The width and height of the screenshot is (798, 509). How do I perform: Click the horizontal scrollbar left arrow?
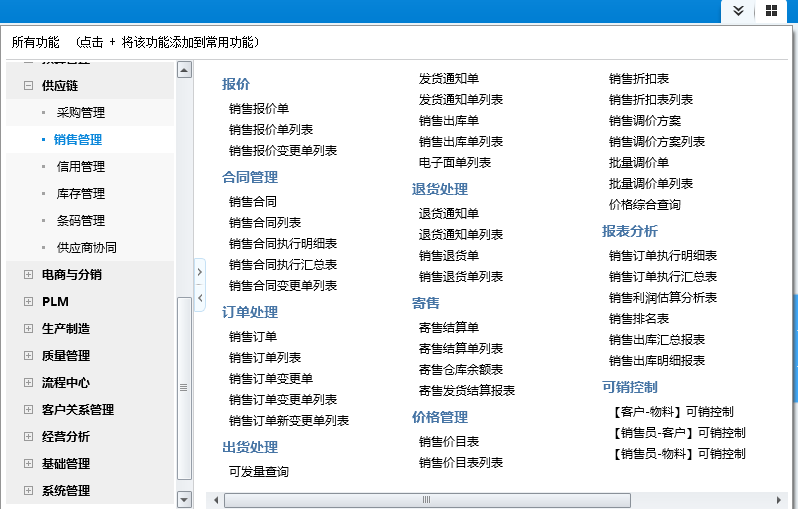click(x=215, y=499)
